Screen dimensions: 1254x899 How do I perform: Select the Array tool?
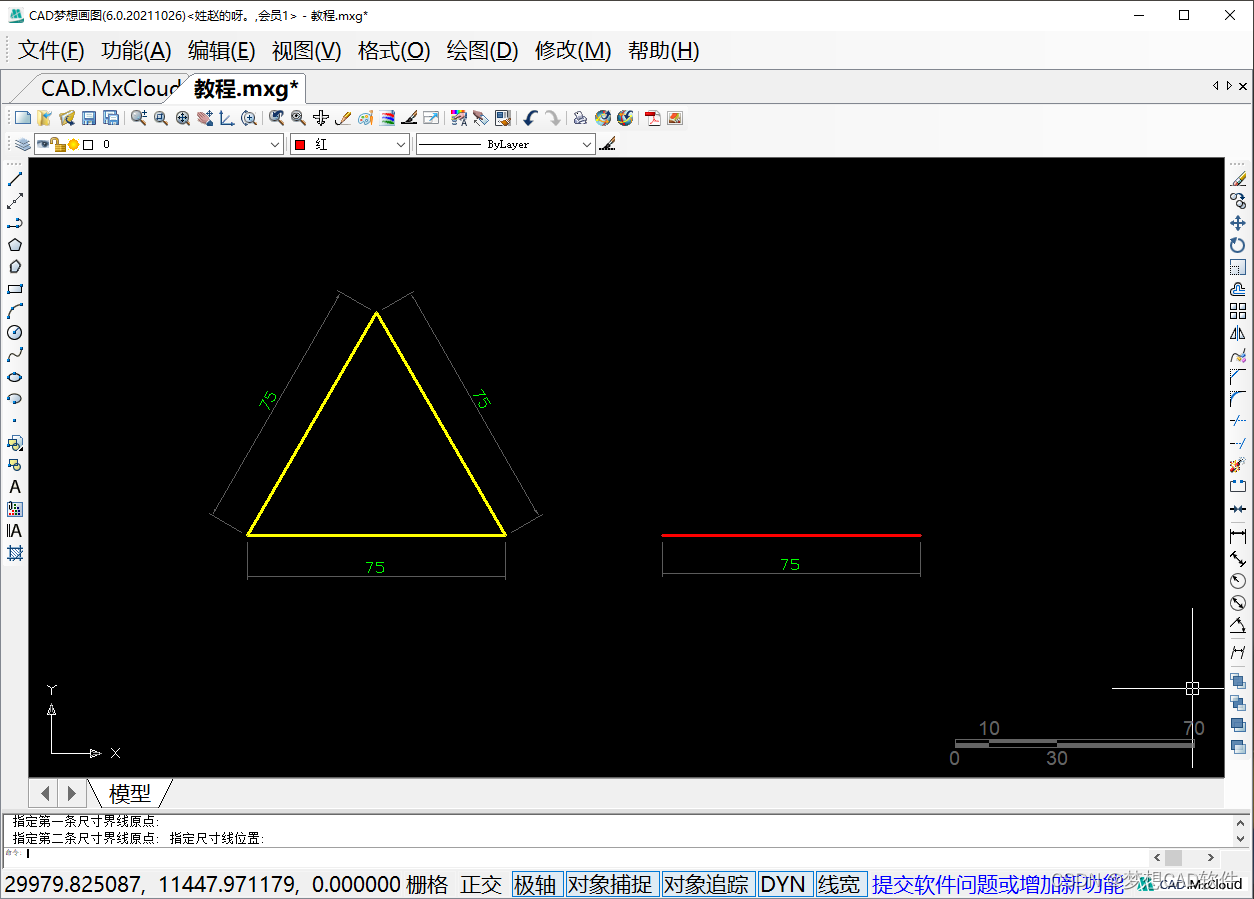click(1238, 311)
